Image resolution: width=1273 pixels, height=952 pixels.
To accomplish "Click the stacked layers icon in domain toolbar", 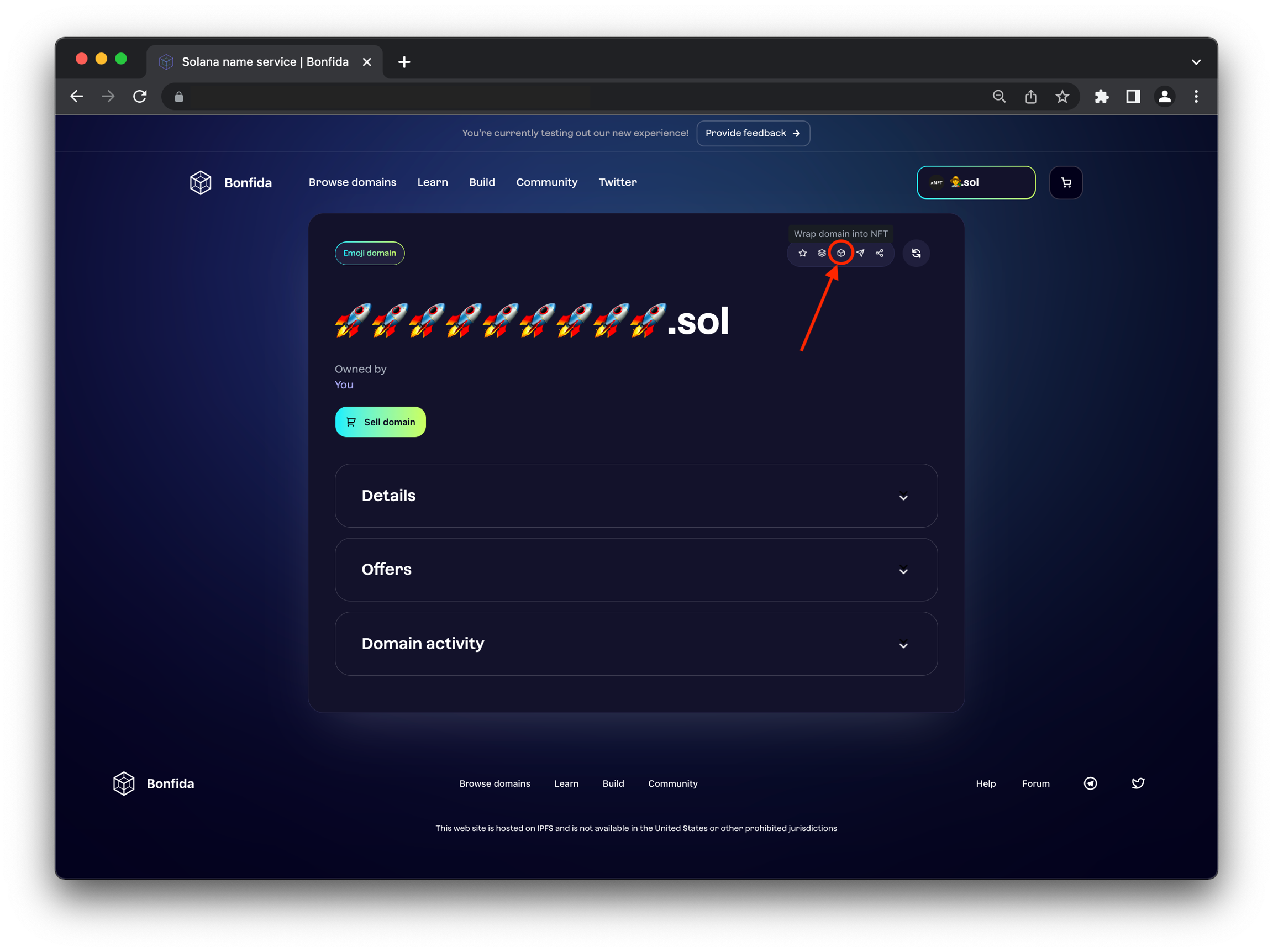I will pos(822,253).
